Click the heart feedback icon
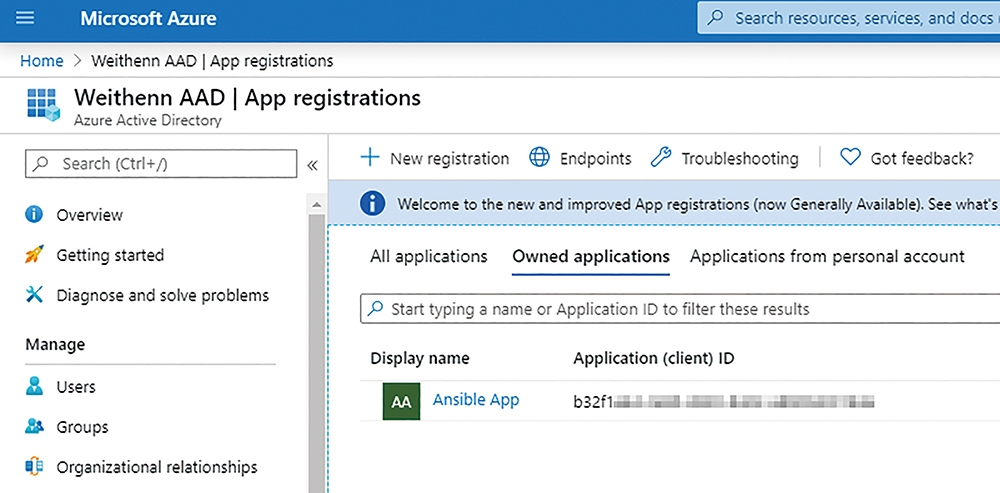Screen dimensions: 1000x493 [850, 157]
